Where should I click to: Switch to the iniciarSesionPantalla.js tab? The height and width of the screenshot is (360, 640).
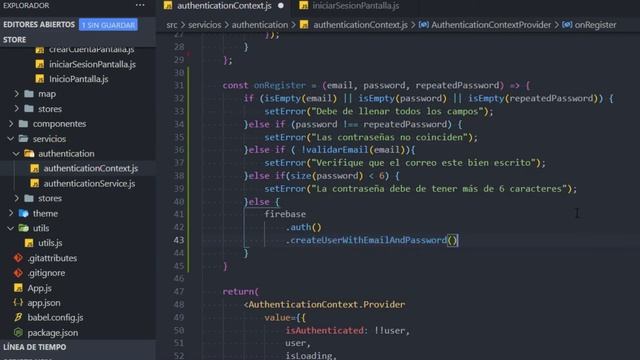[356, 6]
